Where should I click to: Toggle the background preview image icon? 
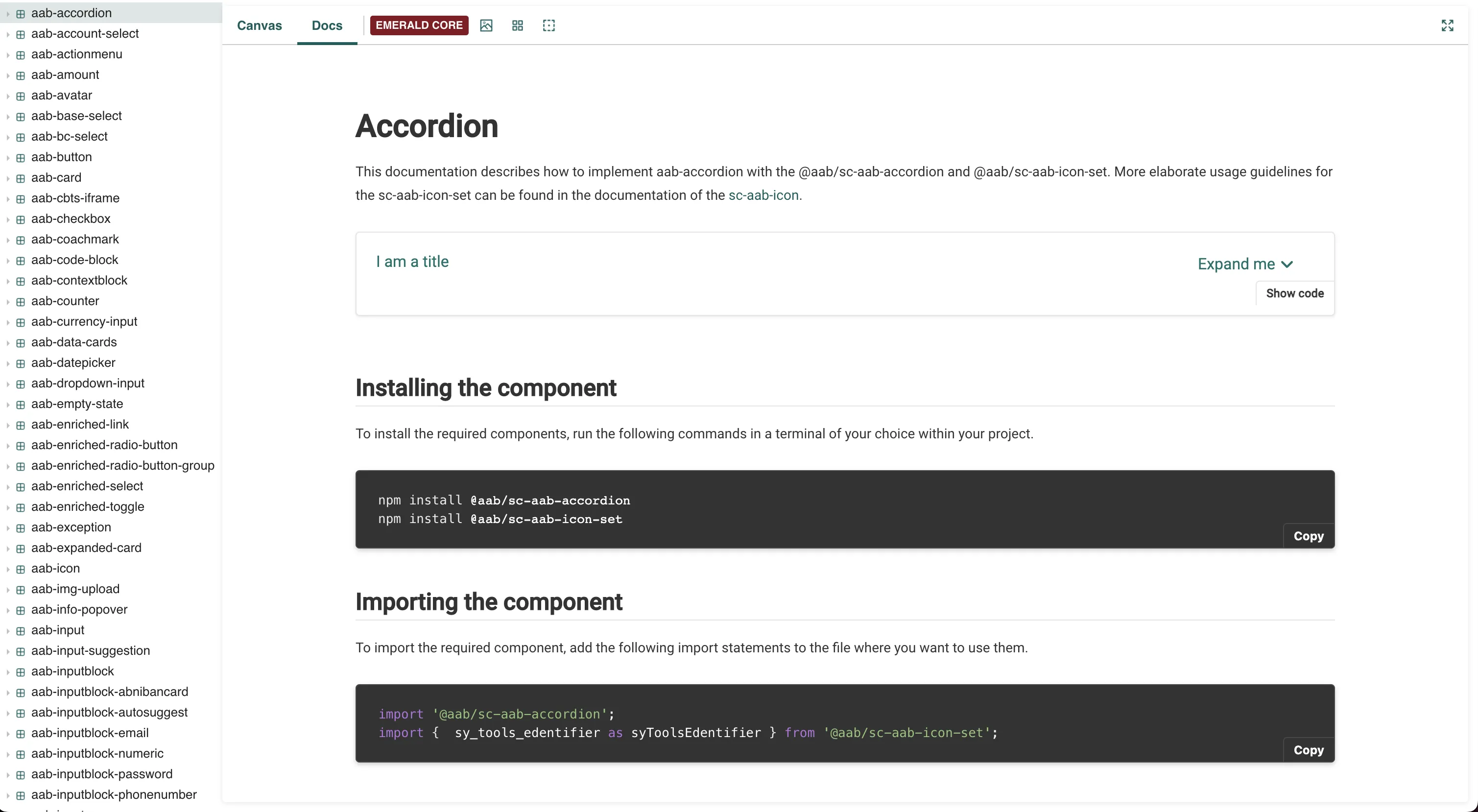coord(486,25)
